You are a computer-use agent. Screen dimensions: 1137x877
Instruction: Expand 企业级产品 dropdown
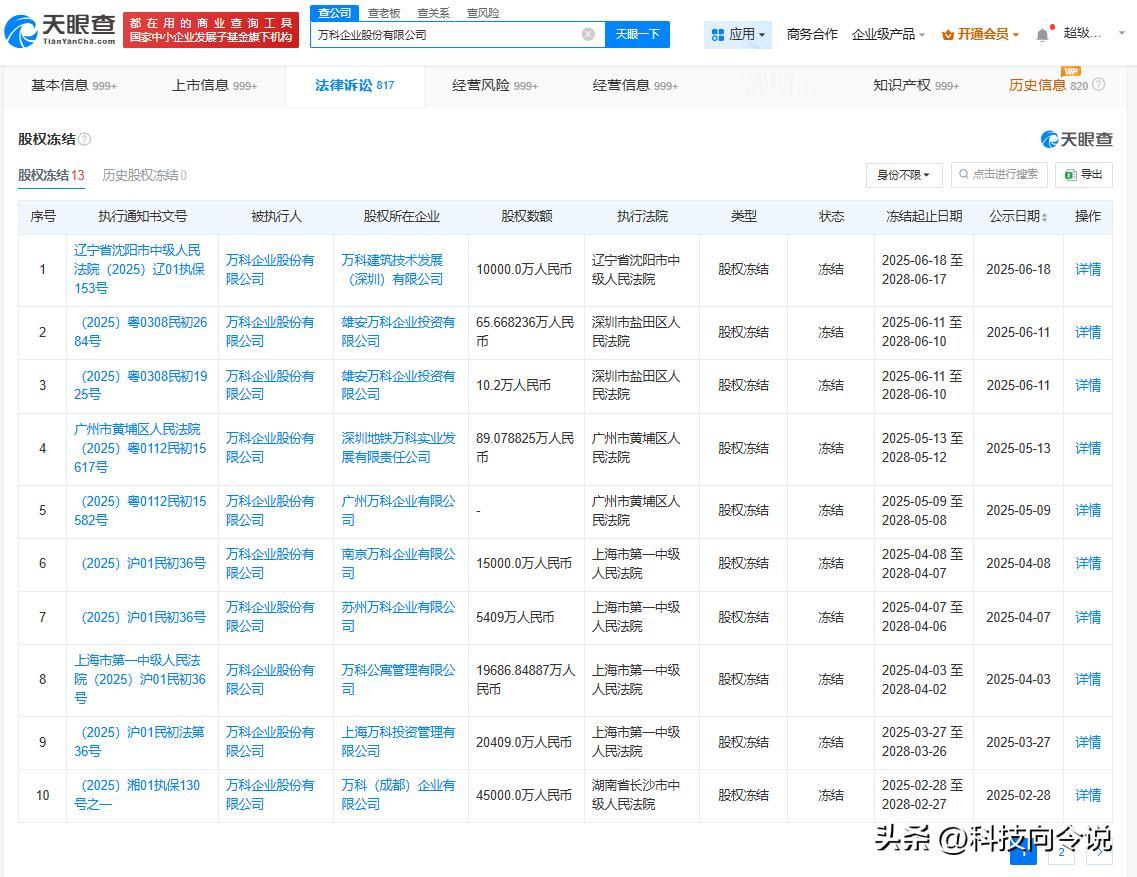pyautogui.click(x=888, y=34)
